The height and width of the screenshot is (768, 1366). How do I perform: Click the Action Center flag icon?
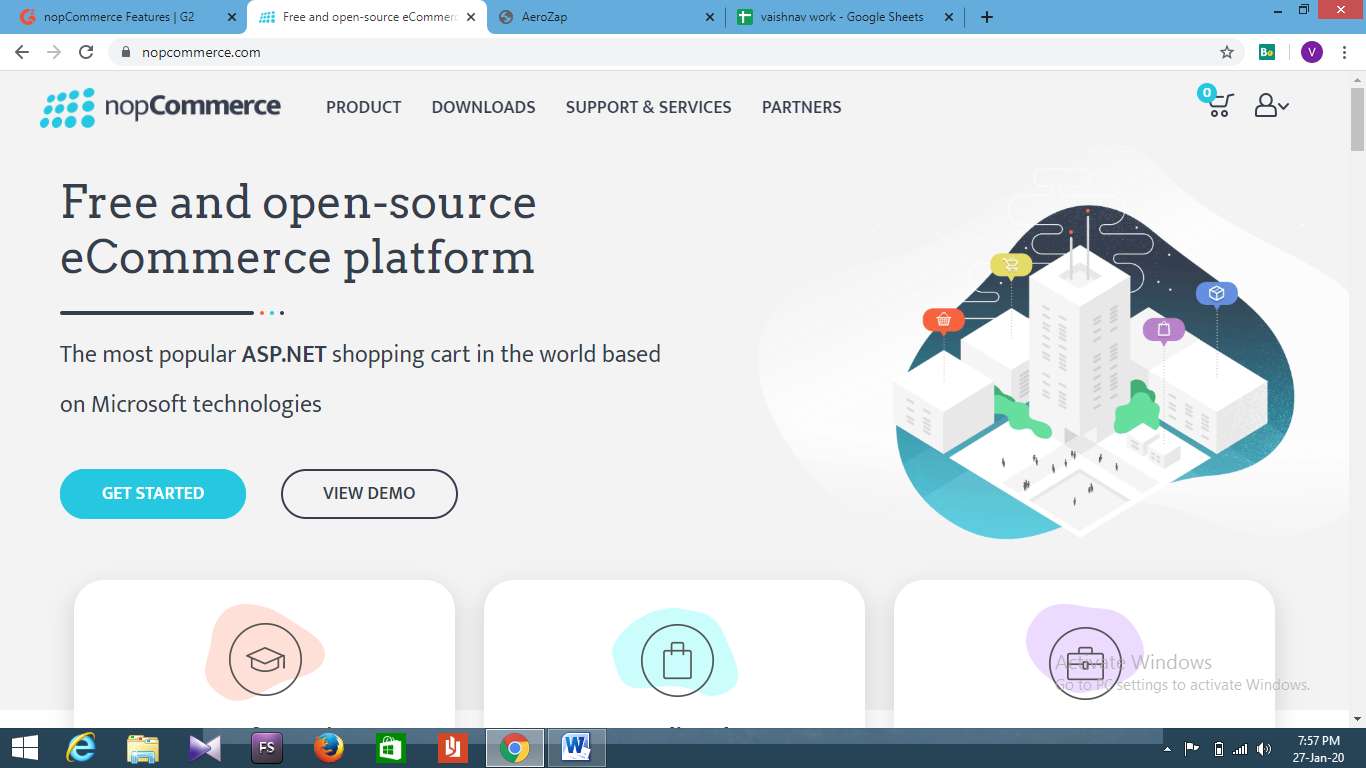tap(1192, 749)
